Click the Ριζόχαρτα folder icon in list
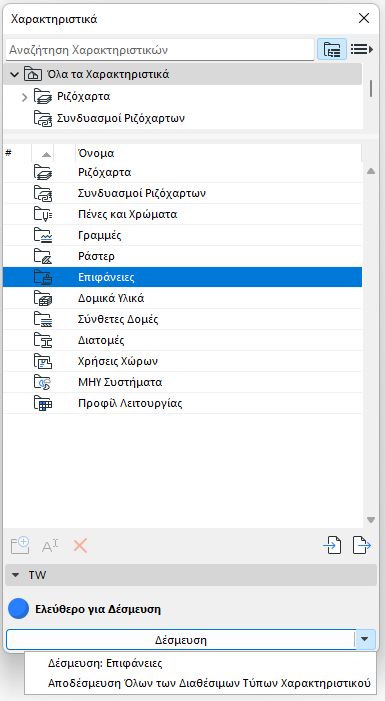Screen dimensions: 385x701 [x=43, y=172]
